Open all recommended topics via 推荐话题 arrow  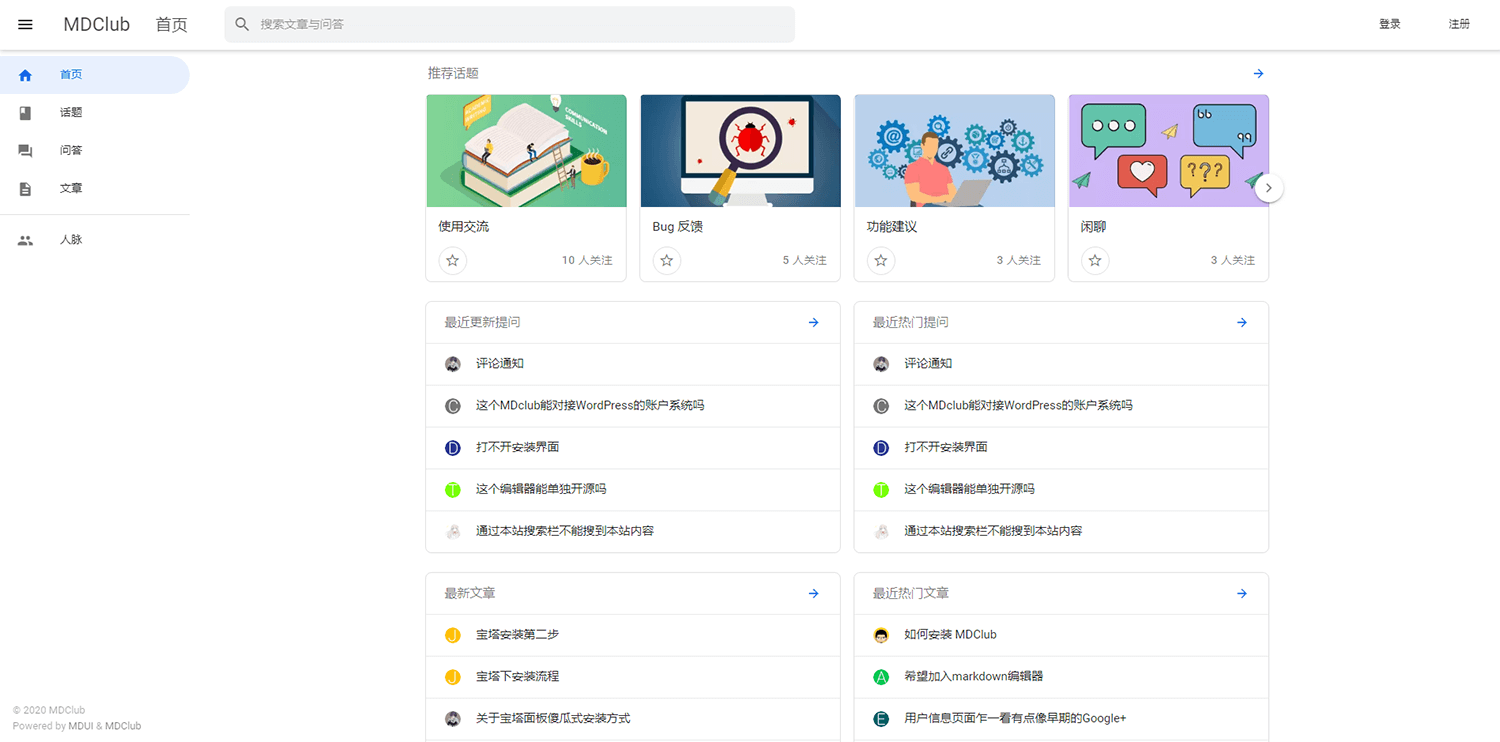1258,73
